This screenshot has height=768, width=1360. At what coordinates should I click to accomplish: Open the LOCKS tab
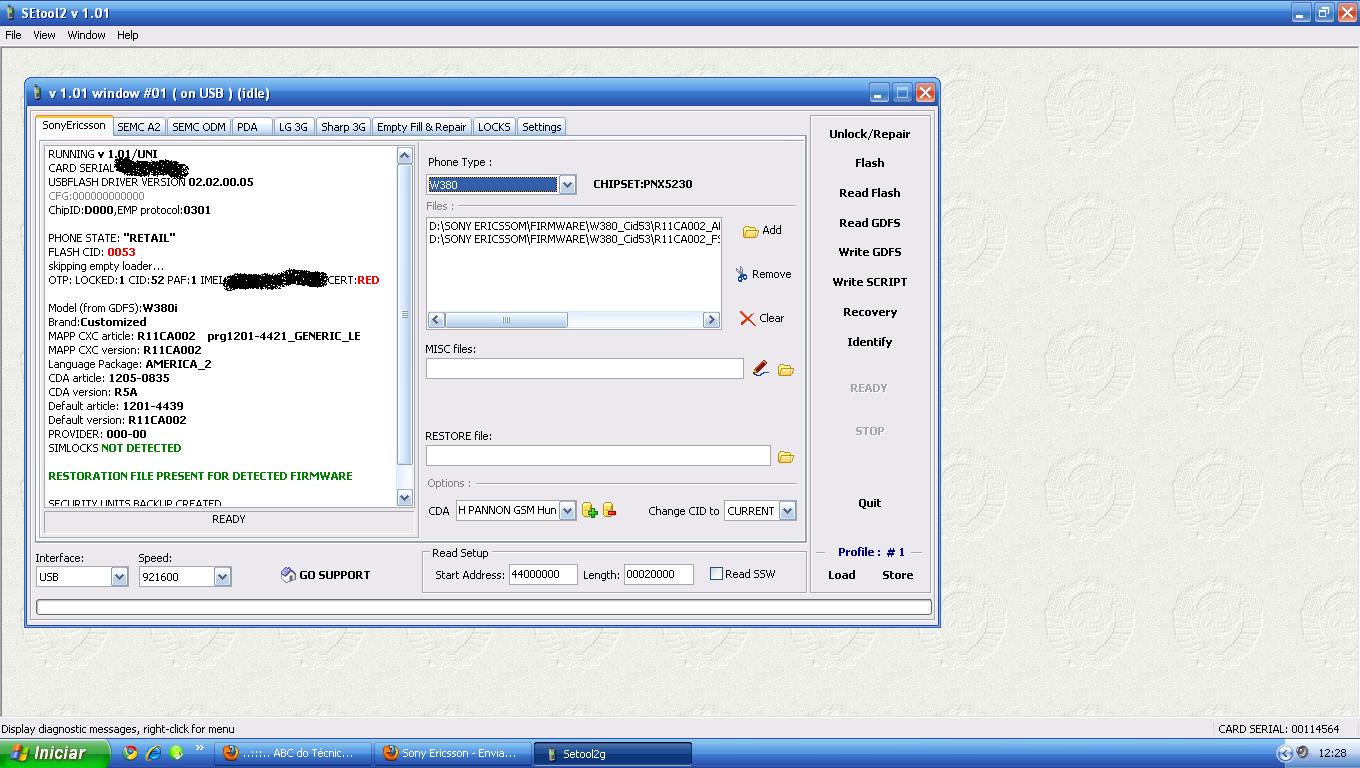click(x=494, y=127)
